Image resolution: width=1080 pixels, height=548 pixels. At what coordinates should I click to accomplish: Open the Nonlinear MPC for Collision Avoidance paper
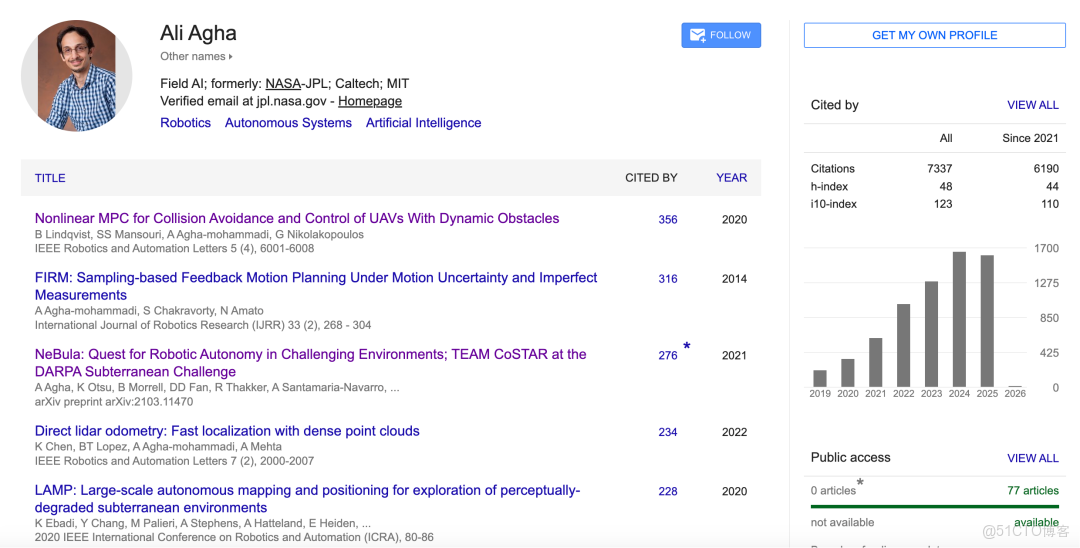297,218
